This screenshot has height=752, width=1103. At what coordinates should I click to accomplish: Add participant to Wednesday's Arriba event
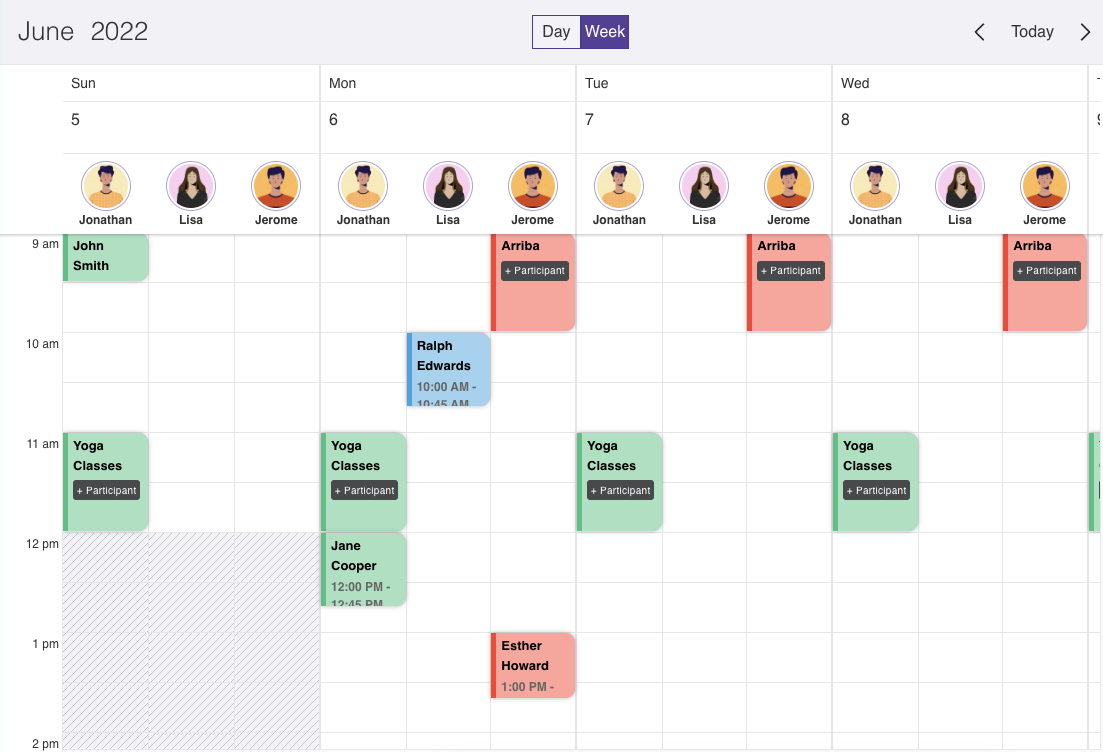1047,271
